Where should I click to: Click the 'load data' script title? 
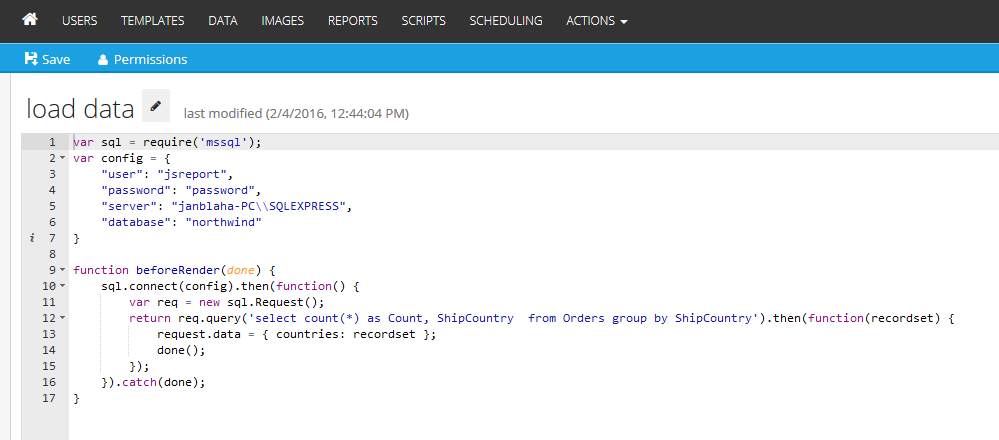click(80, 108)
